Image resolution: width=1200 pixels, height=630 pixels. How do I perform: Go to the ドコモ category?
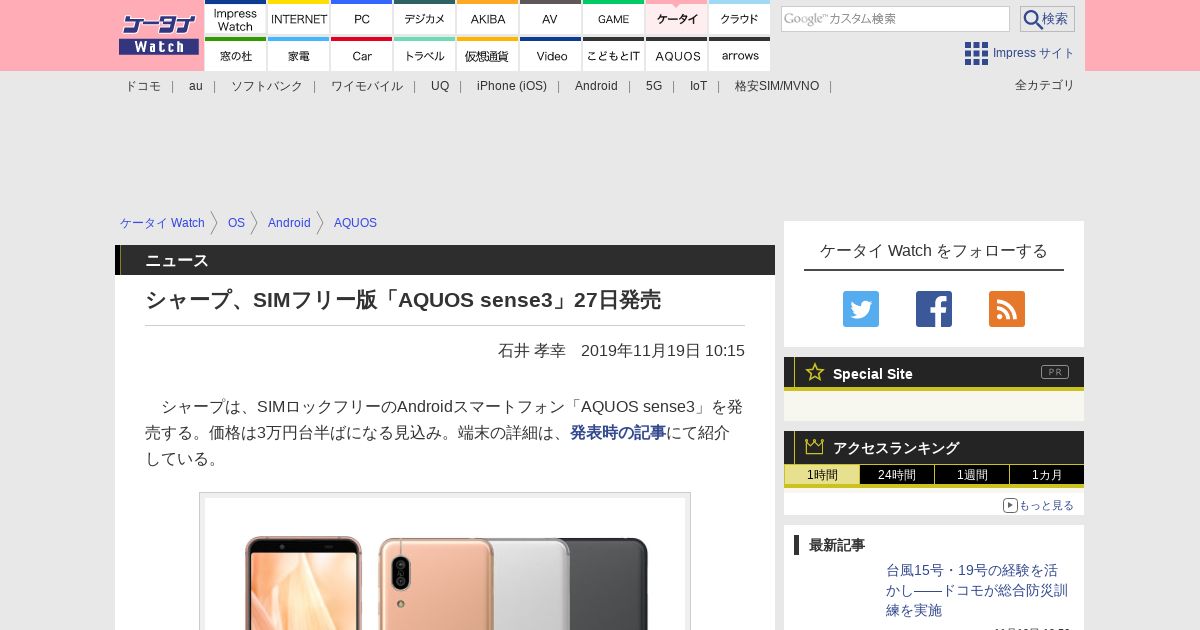tap(143, 86)
